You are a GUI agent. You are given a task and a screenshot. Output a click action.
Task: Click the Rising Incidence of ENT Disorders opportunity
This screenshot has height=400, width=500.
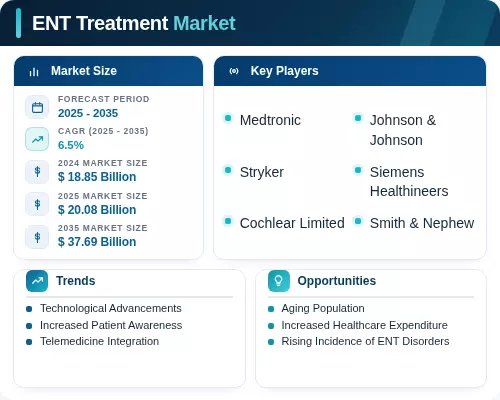pos(365,341)
